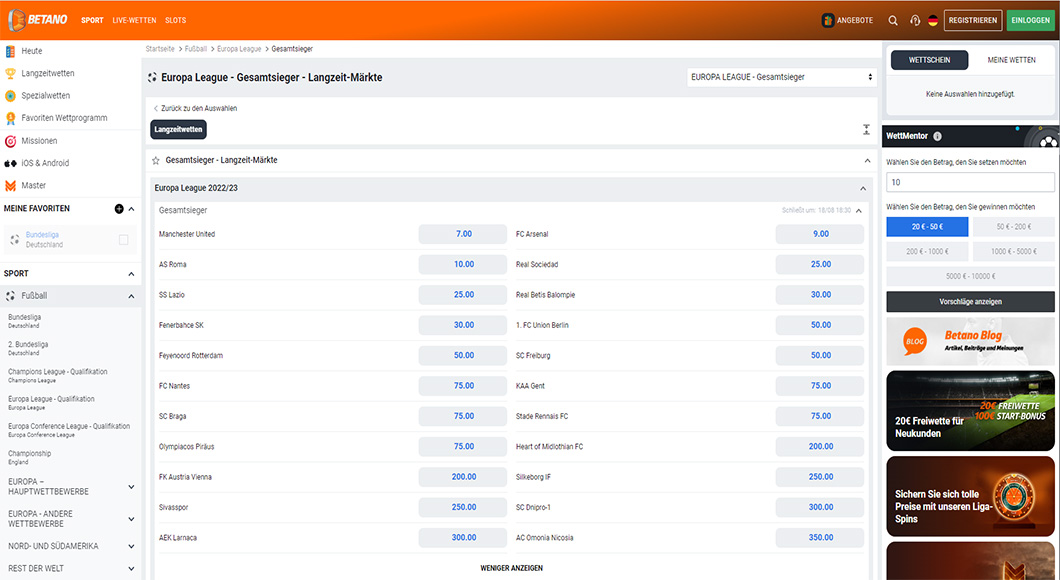Open the search magnifier icon
1060x580 pixels.
[893, 20]
